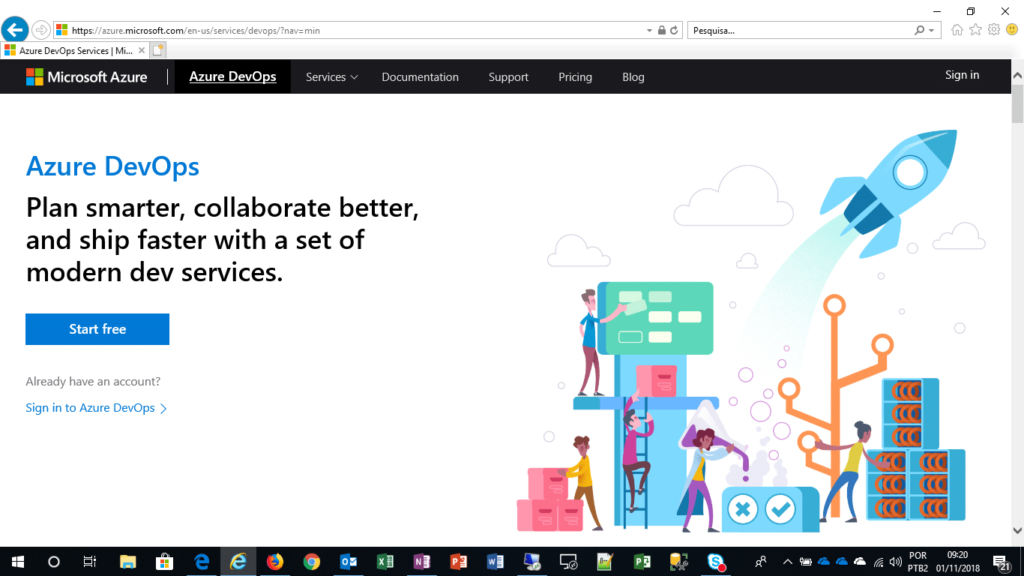Click the Start free button

[97, 329]
